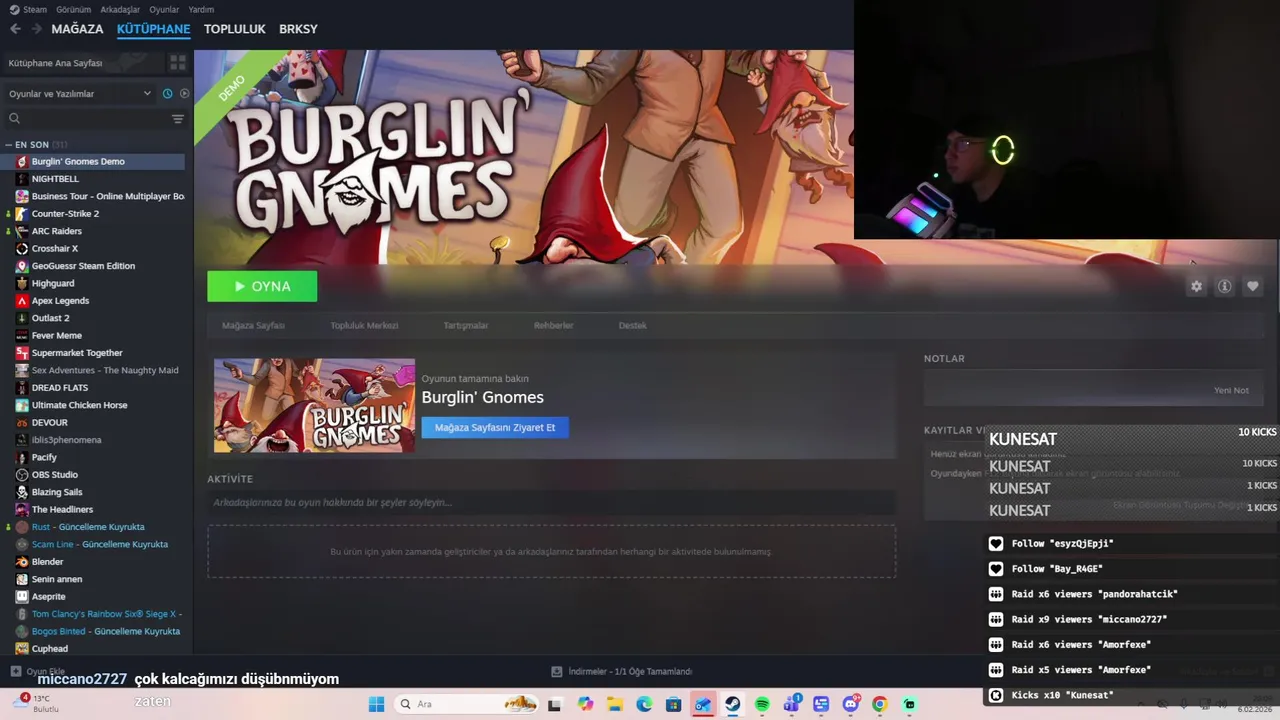Open Google Chrome from taskbar
Image resolution: width=1280 pixels, height=720 pixels.
pos(880,704)
